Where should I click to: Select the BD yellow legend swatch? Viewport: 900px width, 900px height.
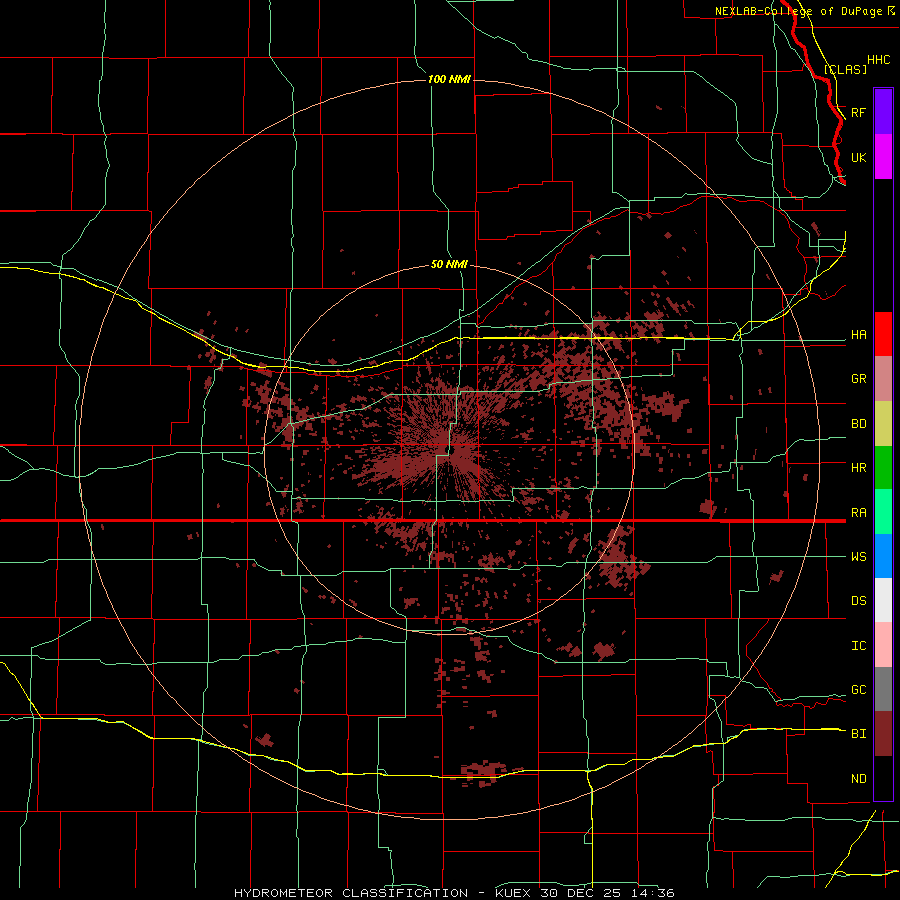click(x=883, y=424)
